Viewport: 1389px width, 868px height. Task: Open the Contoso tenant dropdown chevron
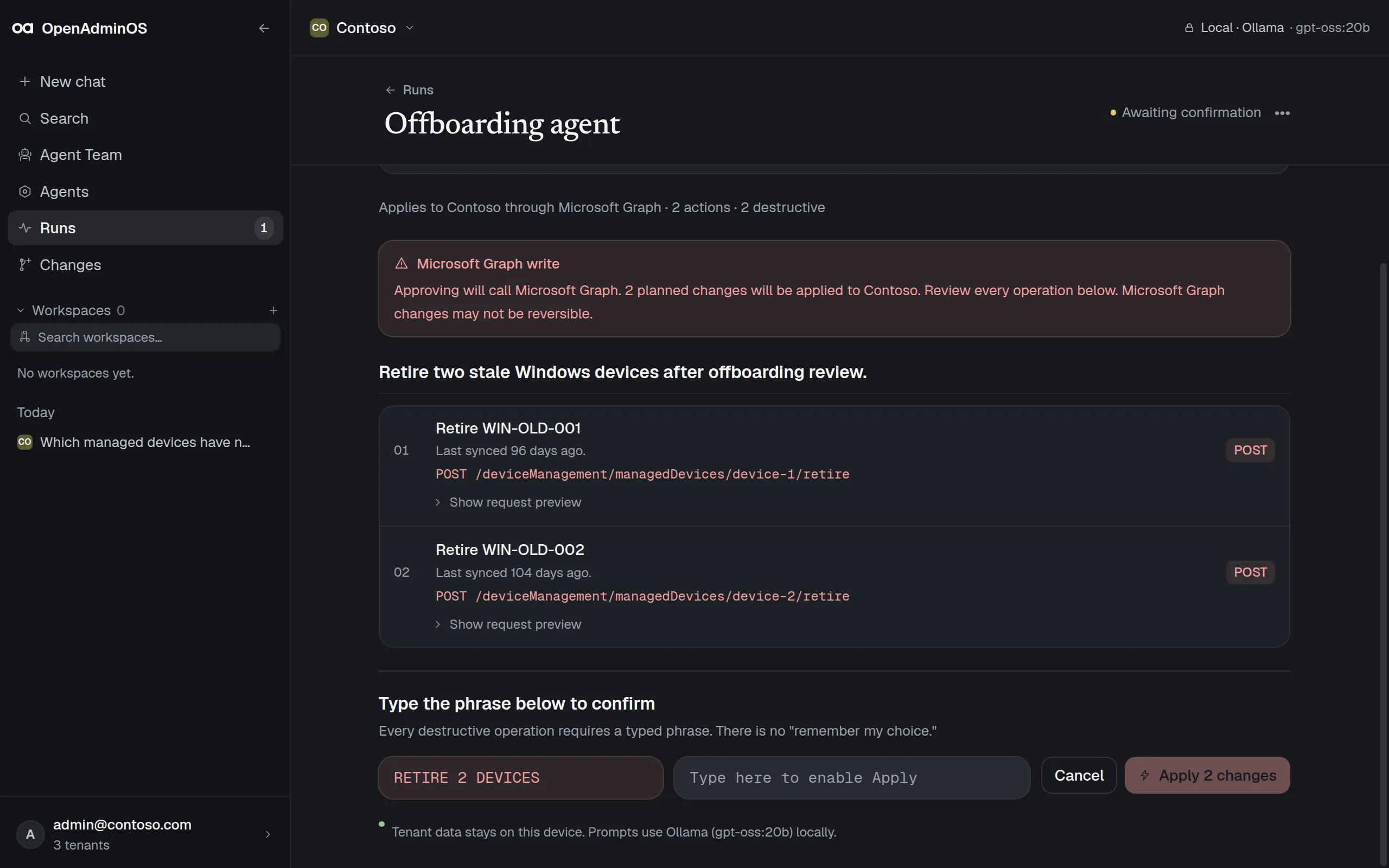click(x=410, y=28)
